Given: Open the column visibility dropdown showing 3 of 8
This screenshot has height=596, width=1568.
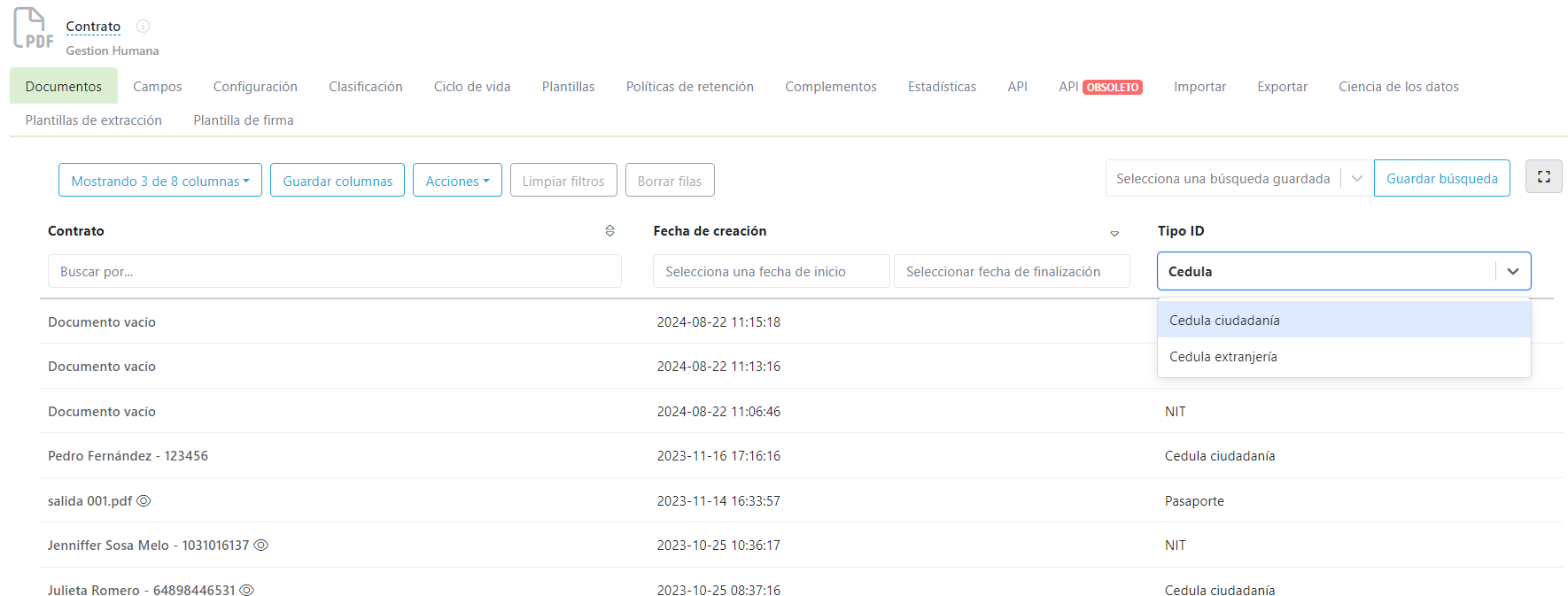Looking at the screenshot, I should point(159,181).
